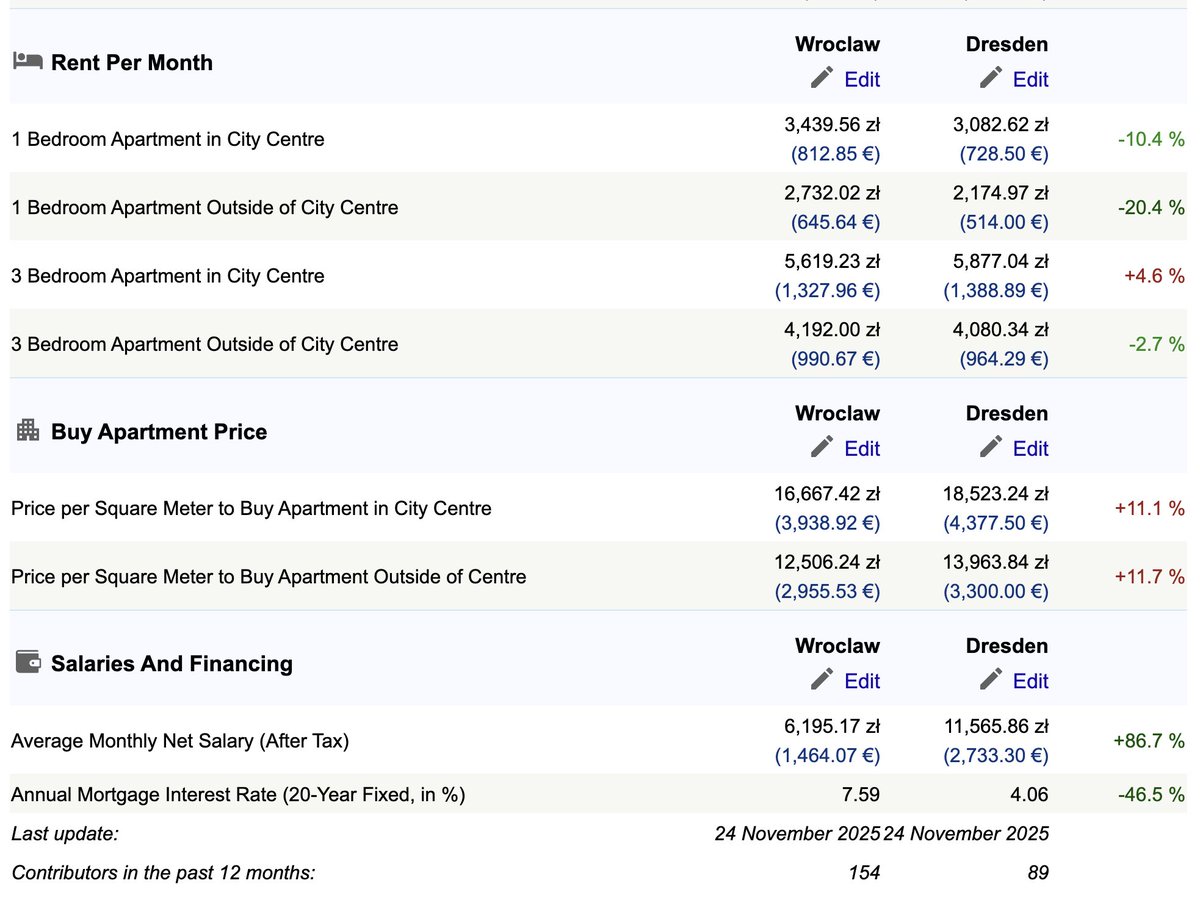Open Edit link for Dresden apartment purchase prices
This screenshot has width=1200, height=908.
pos(1031,449)
